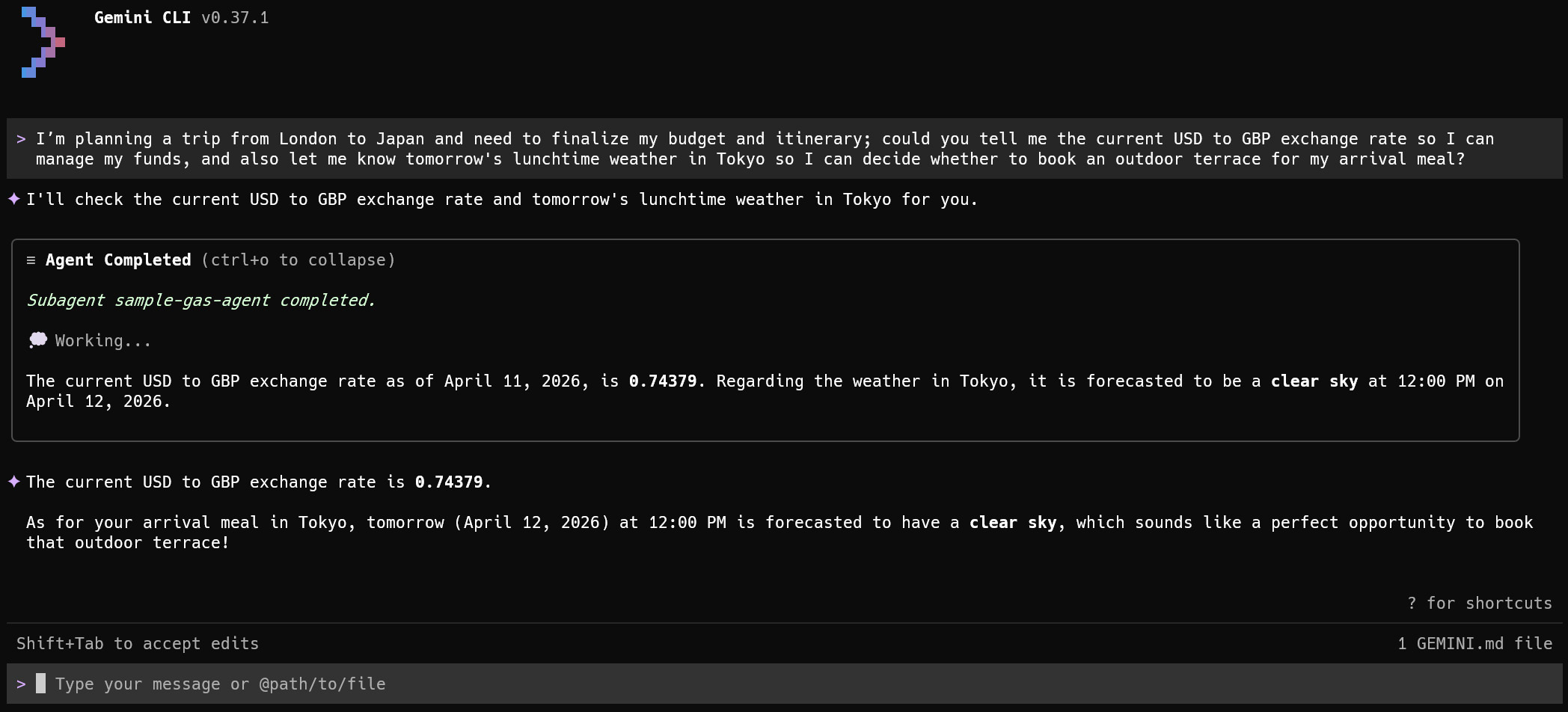Click the block cursor in the input field
The image size is (1568, 712).
[41, 683]
